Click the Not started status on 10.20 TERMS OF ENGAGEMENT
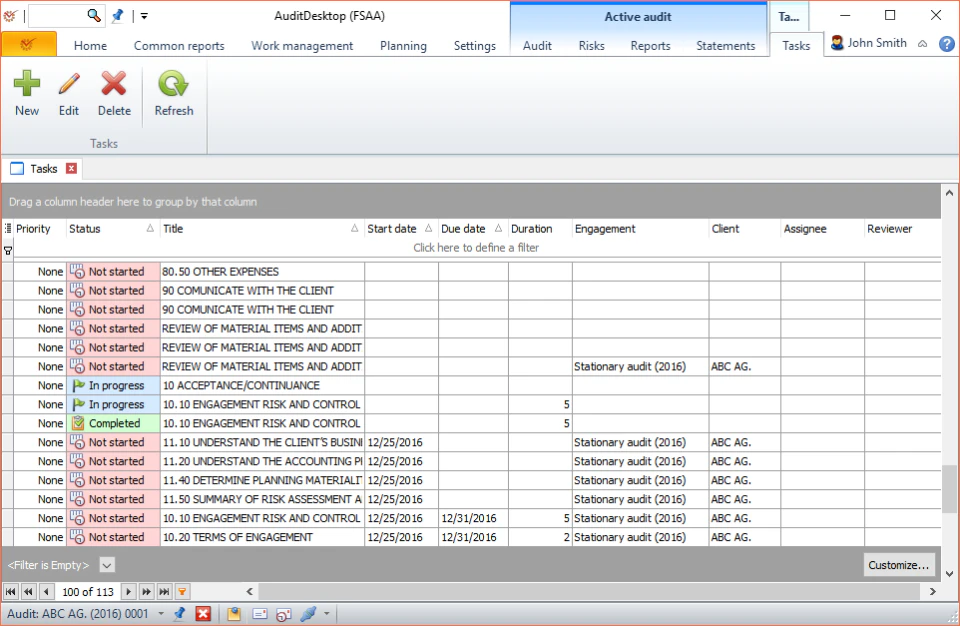960x626 pixels. pos(111,537)
